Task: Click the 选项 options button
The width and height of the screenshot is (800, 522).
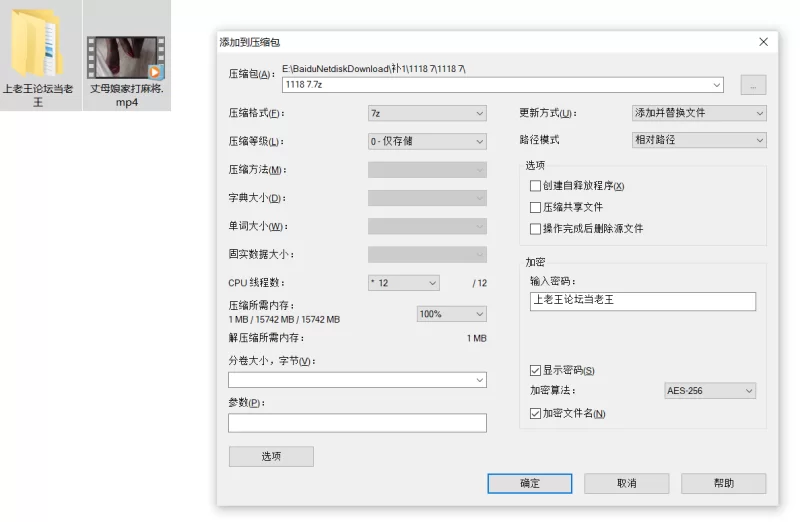Action: point(271,456)
